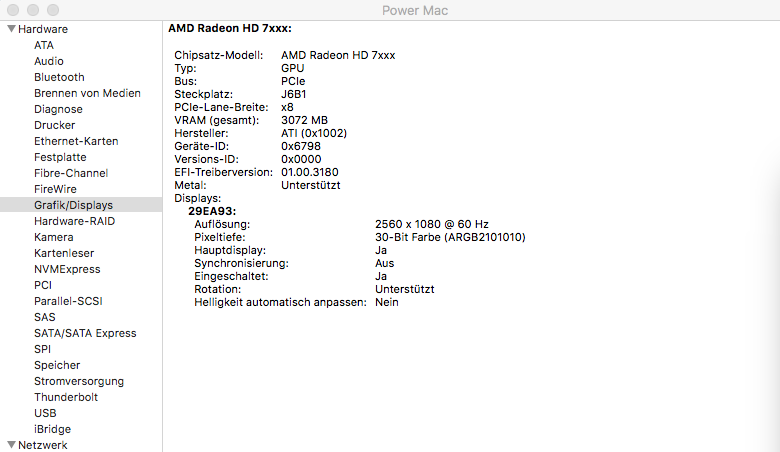Viewport: 780px width, 452px height.
Task: Click the EFI-Treiberversion value 01.00.3180
Action: tap(310, 172)
